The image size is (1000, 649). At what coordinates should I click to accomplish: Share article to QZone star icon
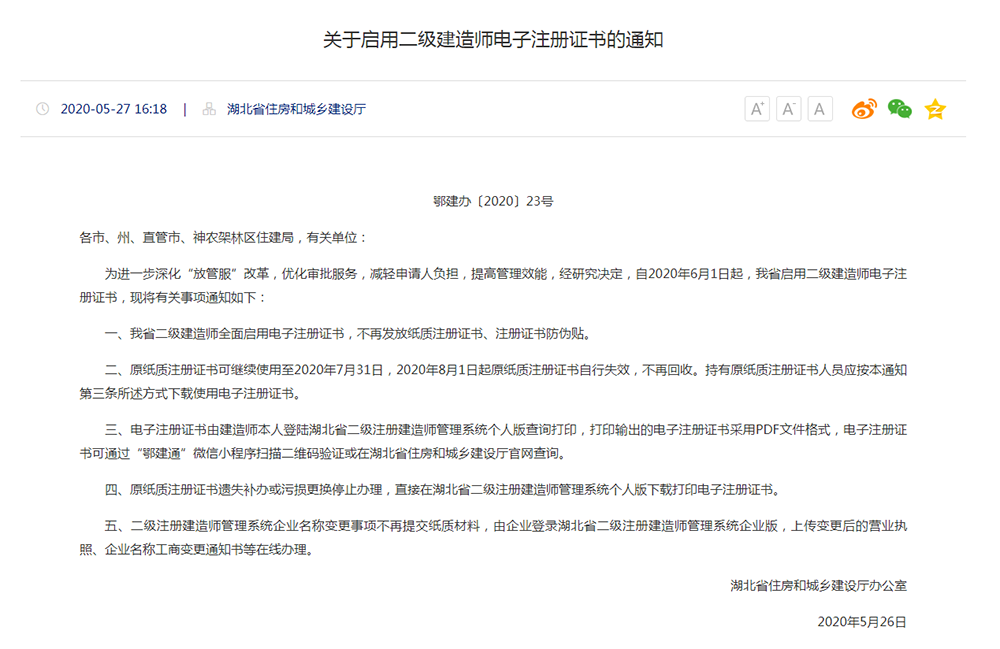tap(935, 109)
